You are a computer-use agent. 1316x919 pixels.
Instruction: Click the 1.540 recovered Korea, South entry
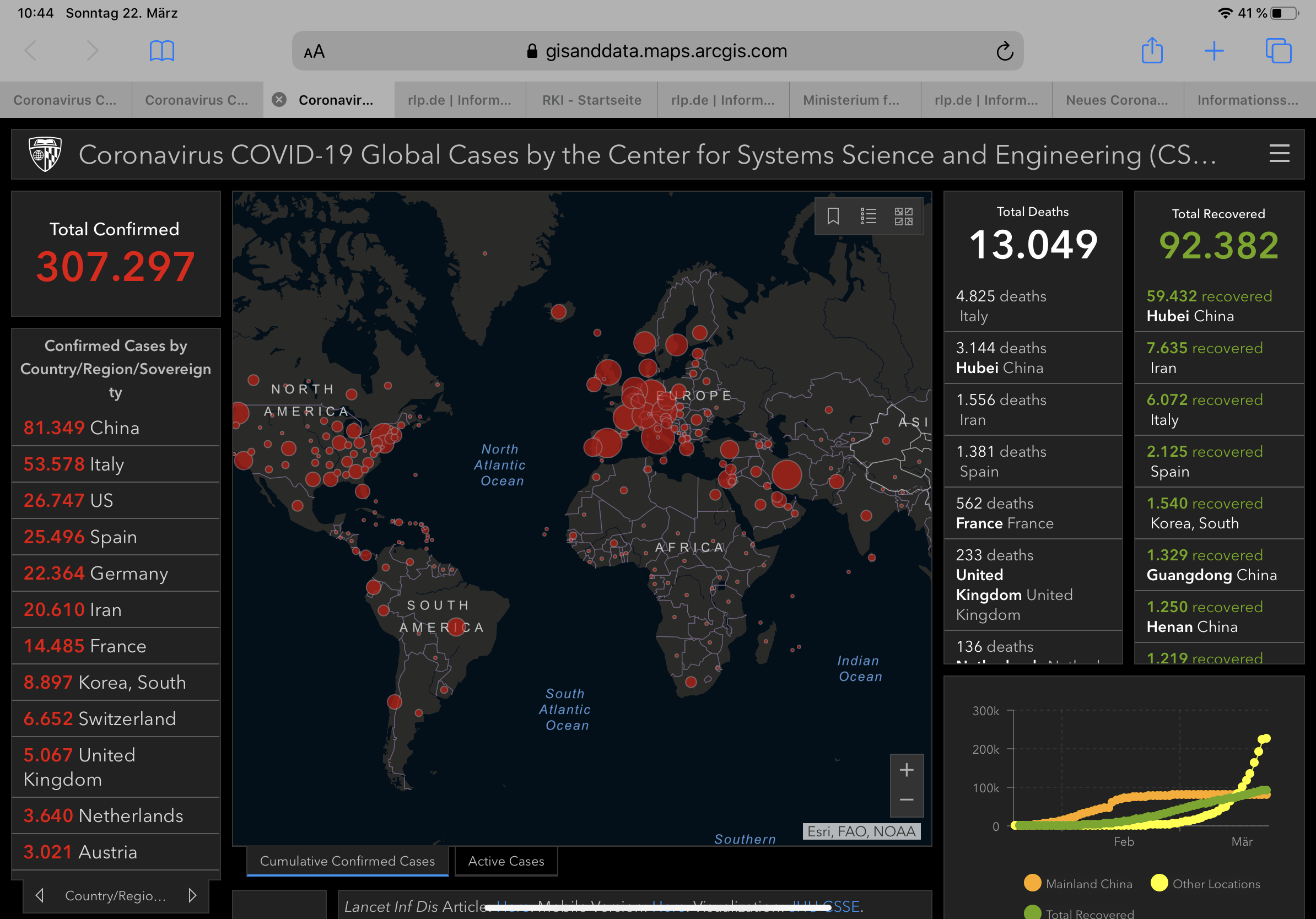pos(1219,513)
